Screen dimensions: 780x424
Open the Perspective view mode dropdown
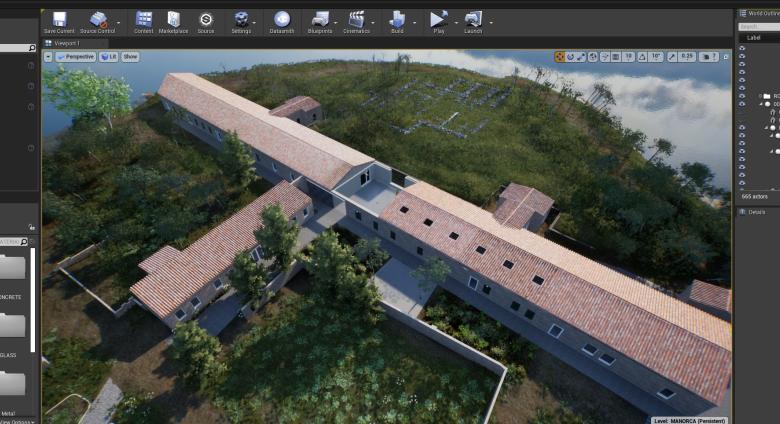pyautogui.click(x=76, y=57)
